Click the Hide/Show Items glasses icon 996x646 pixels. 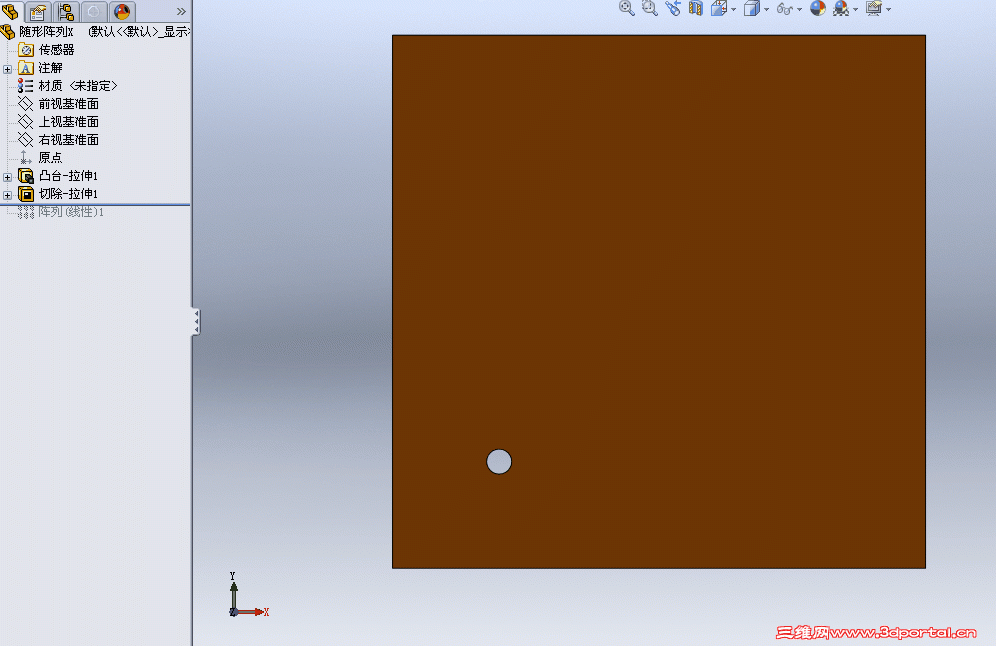pyautogui.click(x=784, y=8)
